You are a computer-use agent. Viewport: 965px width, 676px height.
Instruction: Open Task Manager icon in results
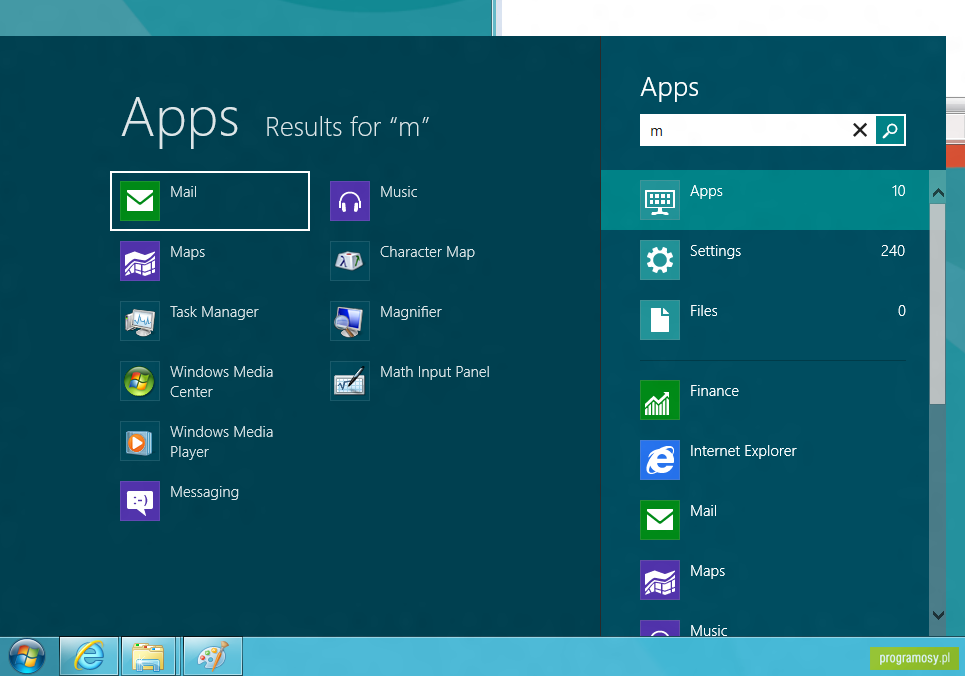(x=140, y=321)
